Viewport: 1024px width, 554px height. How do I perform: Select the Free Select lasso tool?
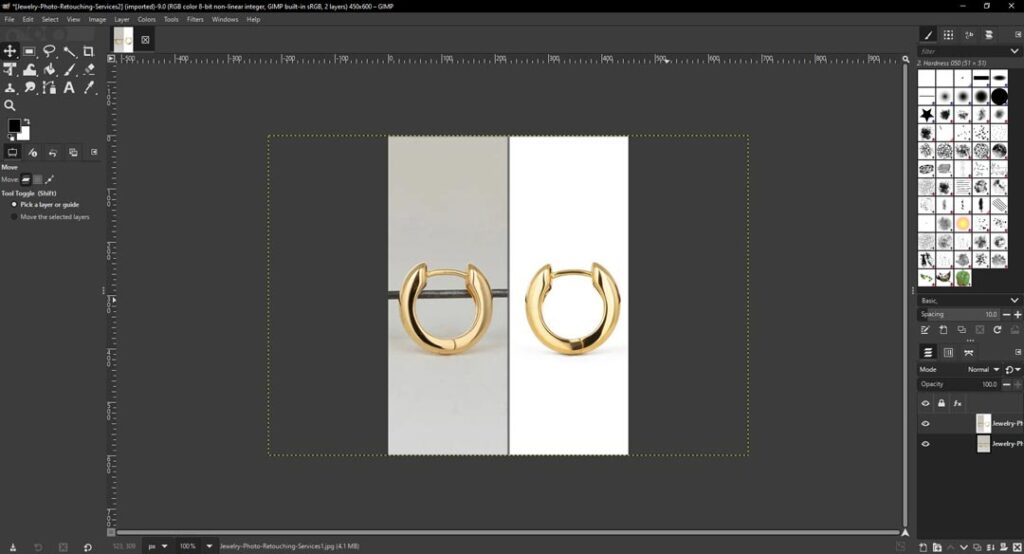point(49,51)
